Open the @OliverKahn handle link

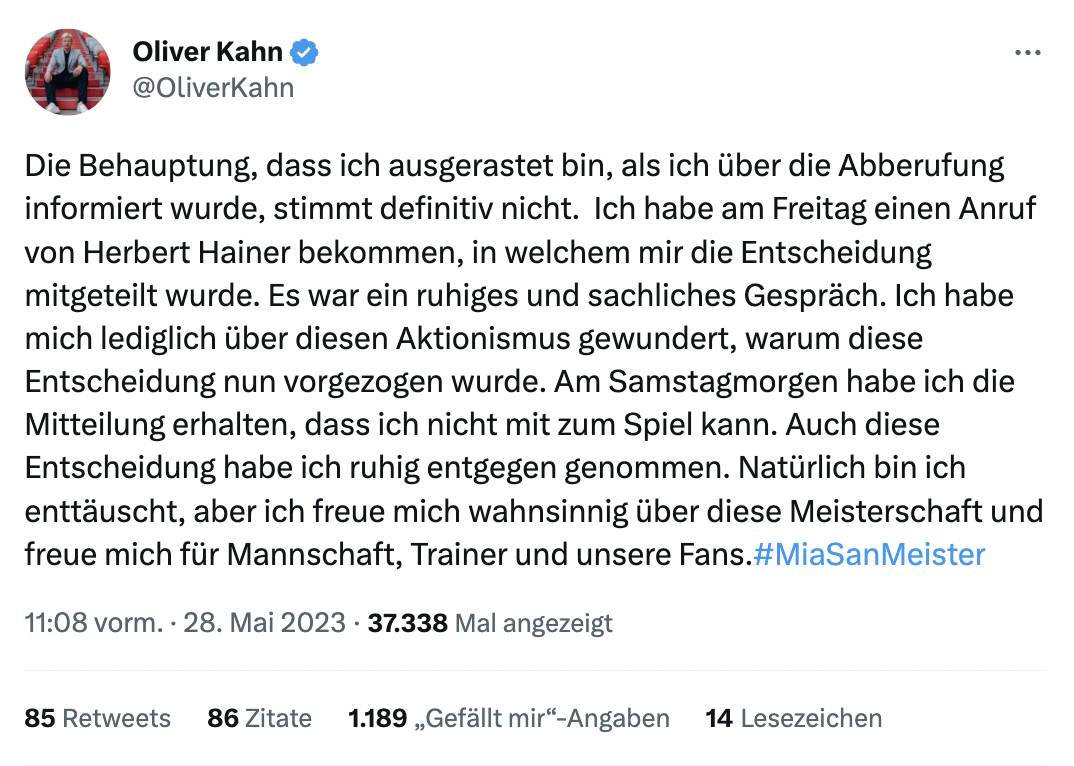click(213, 87)
